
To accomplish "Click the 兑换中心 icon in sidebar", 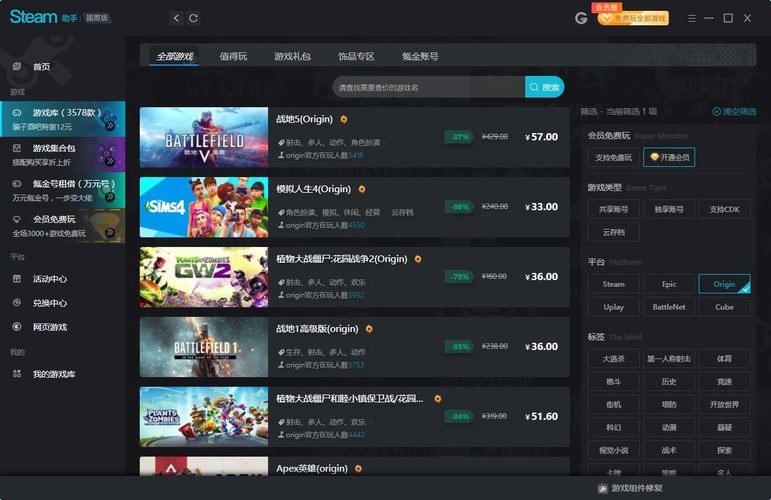I will coord(17,303).
